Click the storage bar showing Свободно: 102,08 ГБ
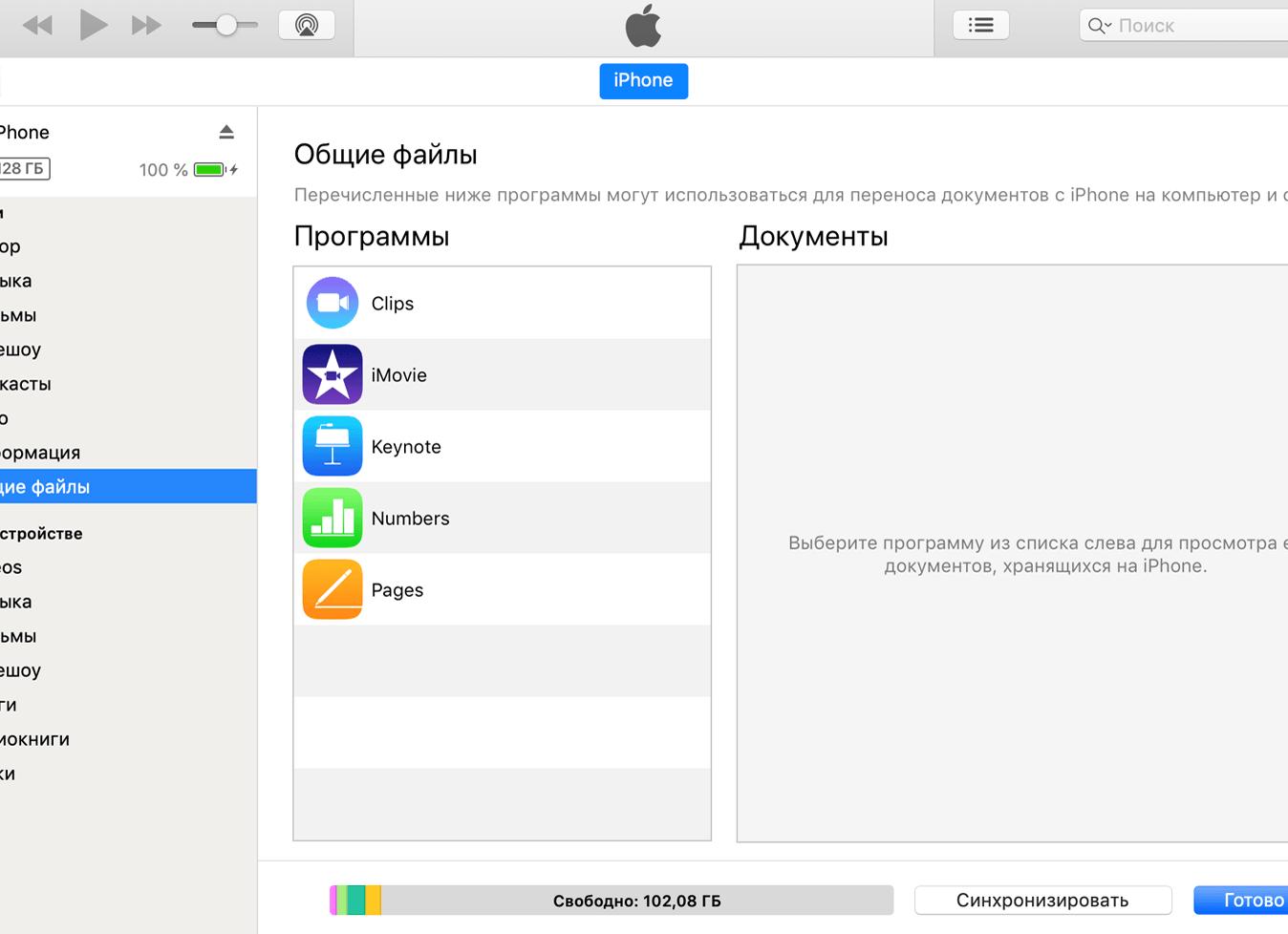The image size is (1288, 934). tap(612, 901)
